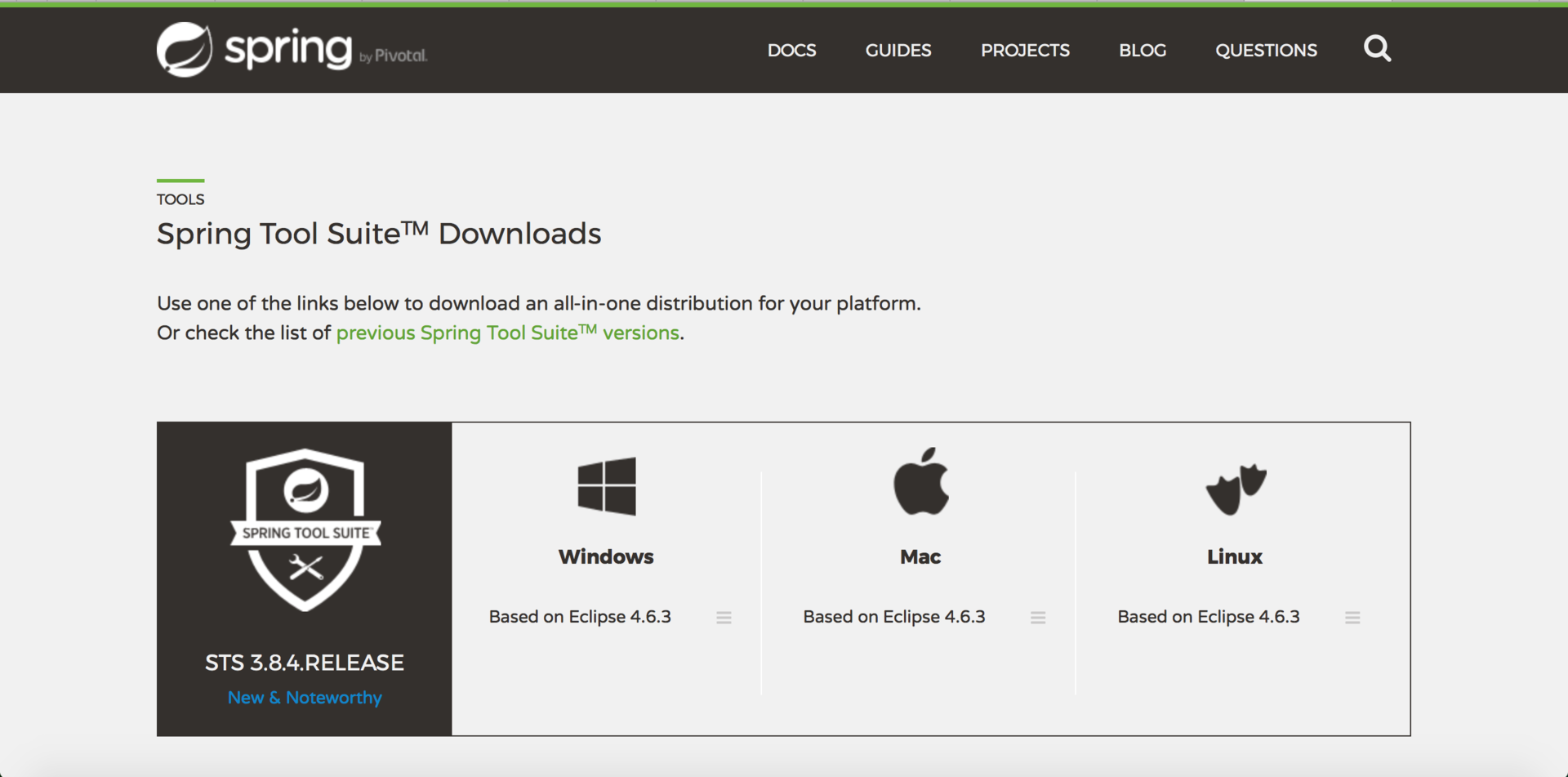The height and width of the screenshot is (777, 1568).
Task: Click the spring by Pivotal wordmark
Action: (325, 51)
